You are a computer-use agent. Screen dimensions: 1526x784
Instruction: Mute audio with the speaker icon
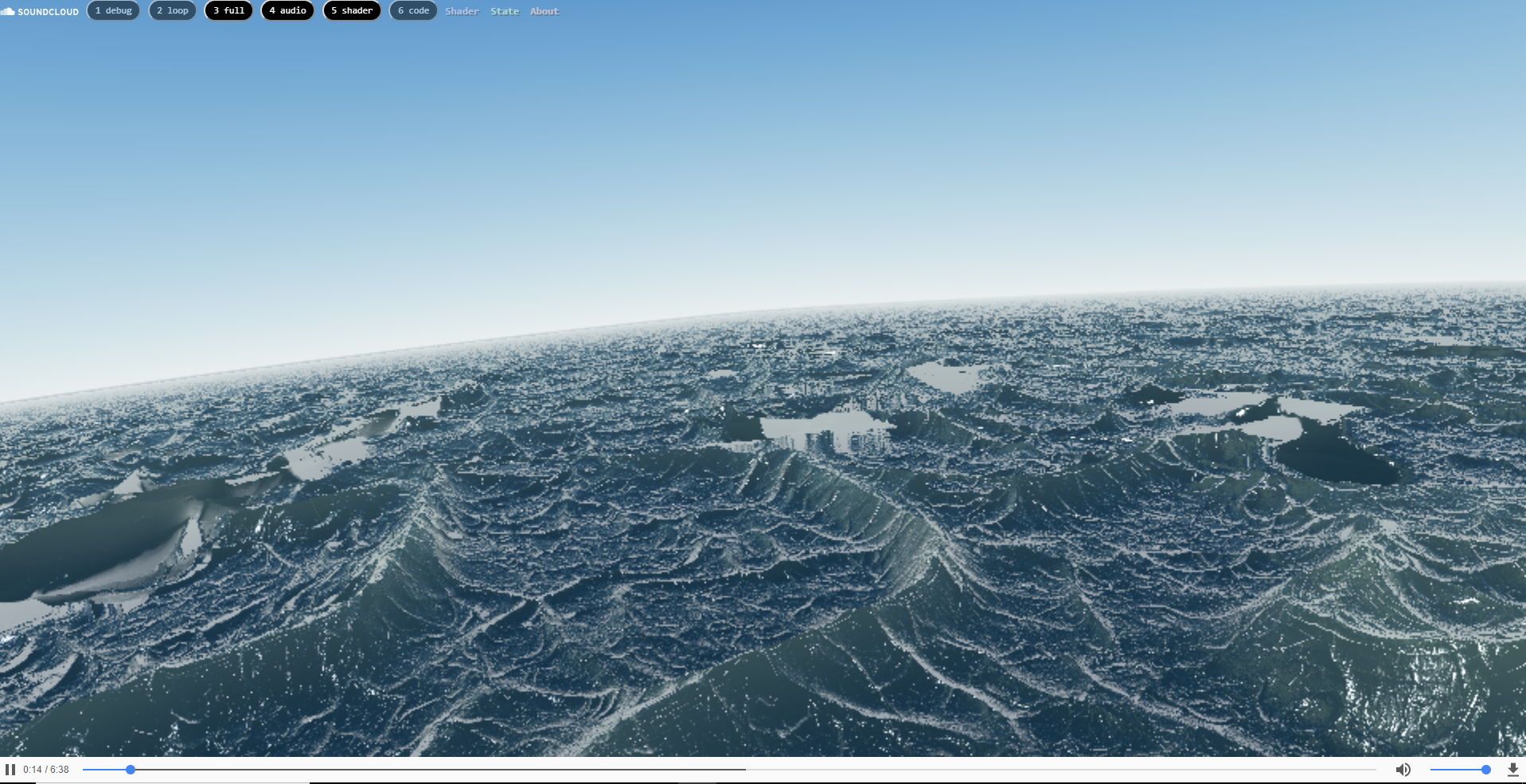(x=1403, y=770)
